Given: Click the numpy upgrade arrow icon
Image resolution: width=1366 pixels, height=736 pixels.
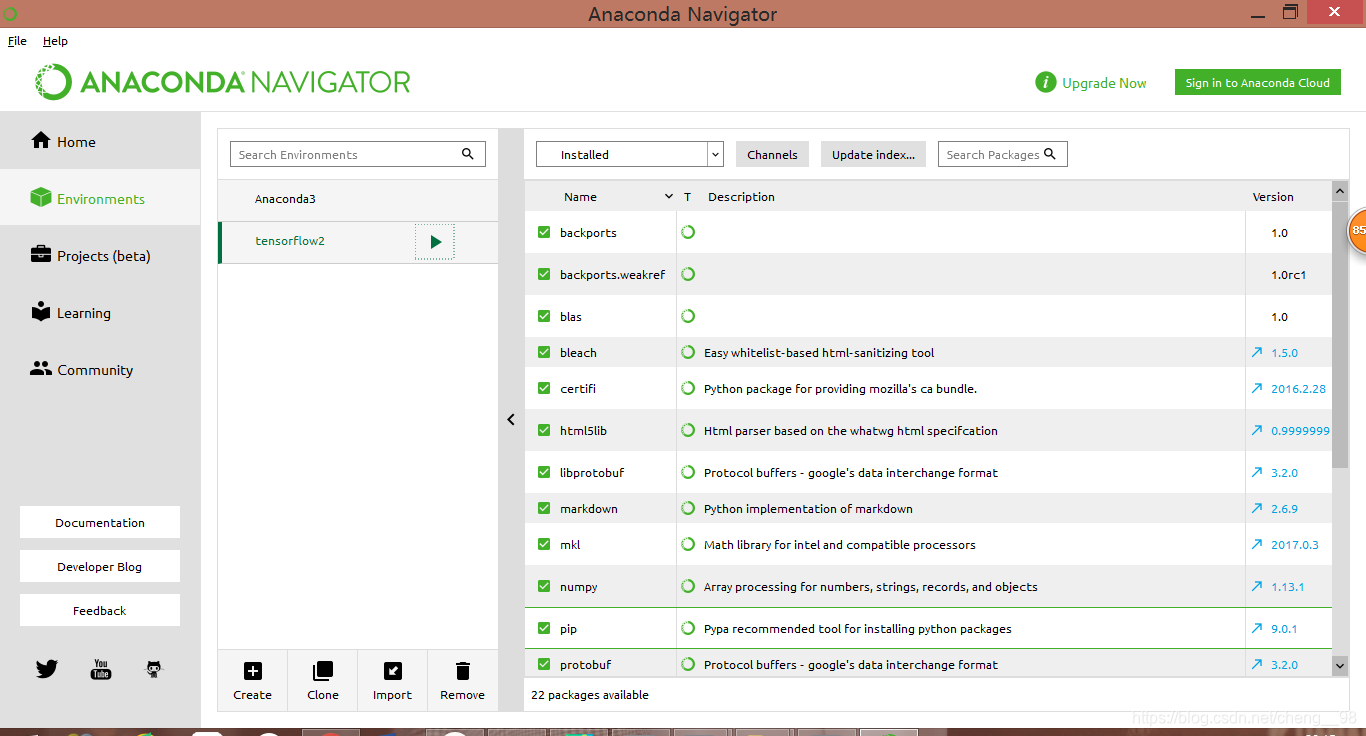Looking at the screenshot, I should point(1256,586).
